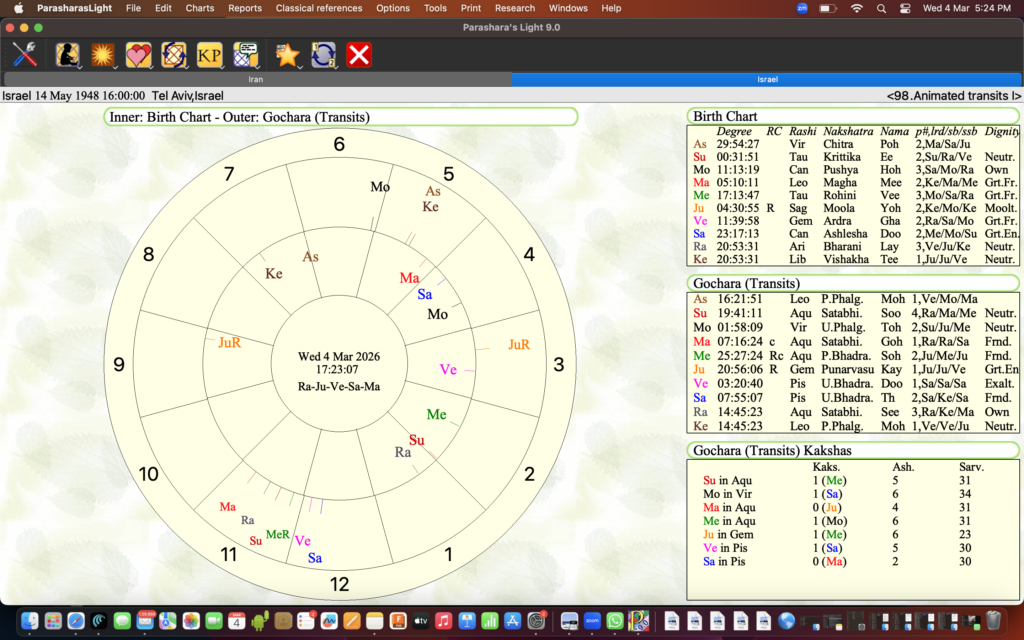Screen dimensions: 1024x640
Task: Open the tools wrench and screwdriver icon
Action: [25, 54]
